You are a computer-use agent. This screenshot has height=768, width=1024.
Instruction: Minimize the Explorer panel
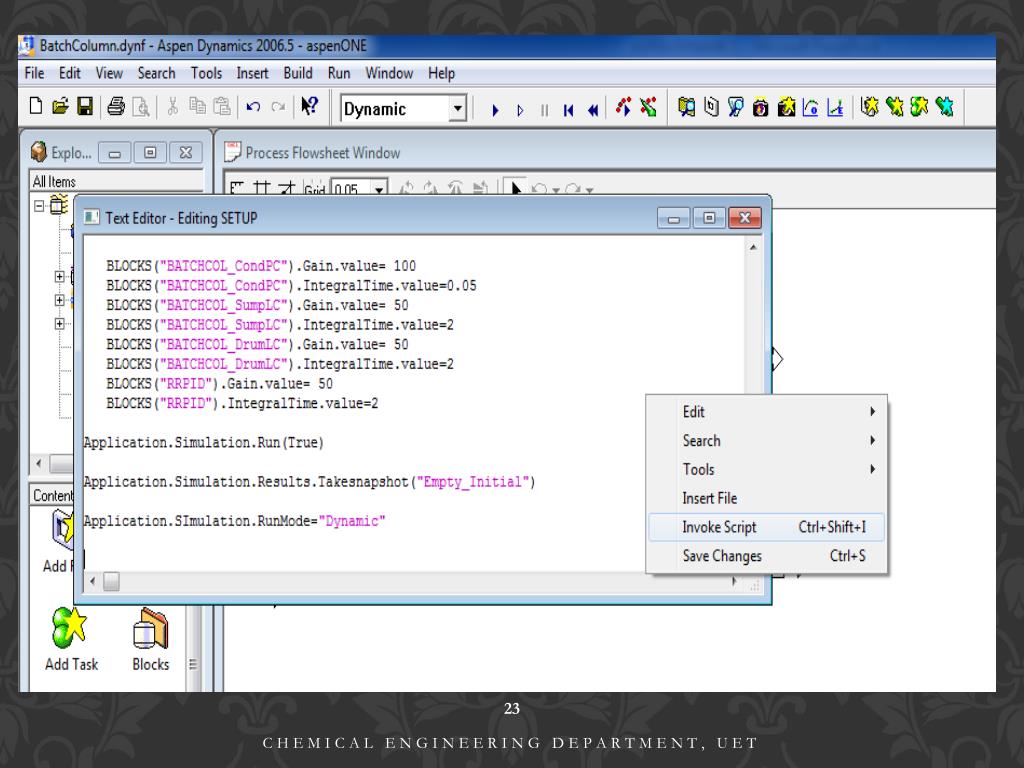(114, 153)
